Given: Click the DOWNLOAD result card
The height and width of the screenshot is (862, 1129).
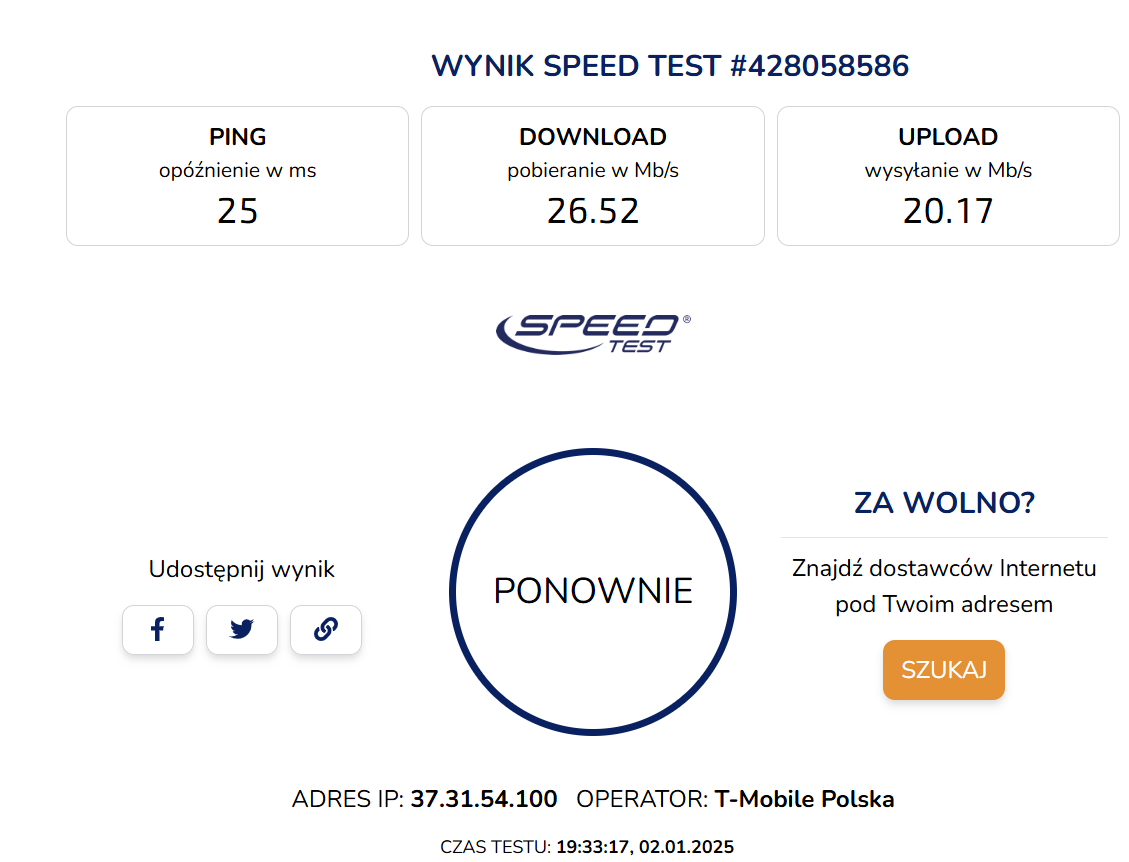Looking at the screenshot, I should 593,176.
